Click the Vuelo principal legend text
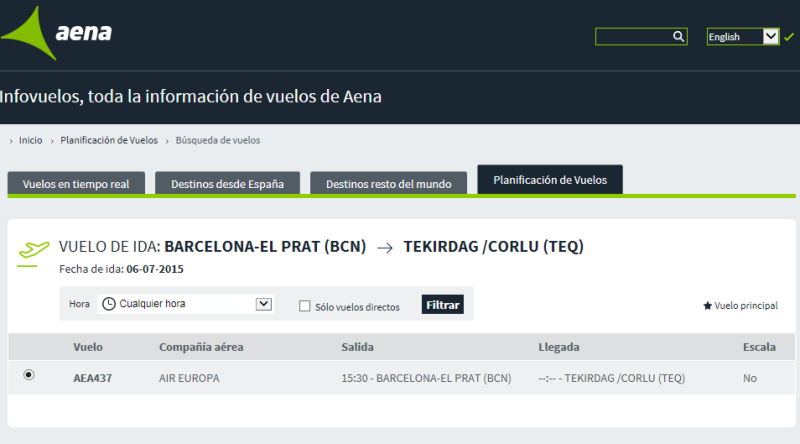 (746, 306)
